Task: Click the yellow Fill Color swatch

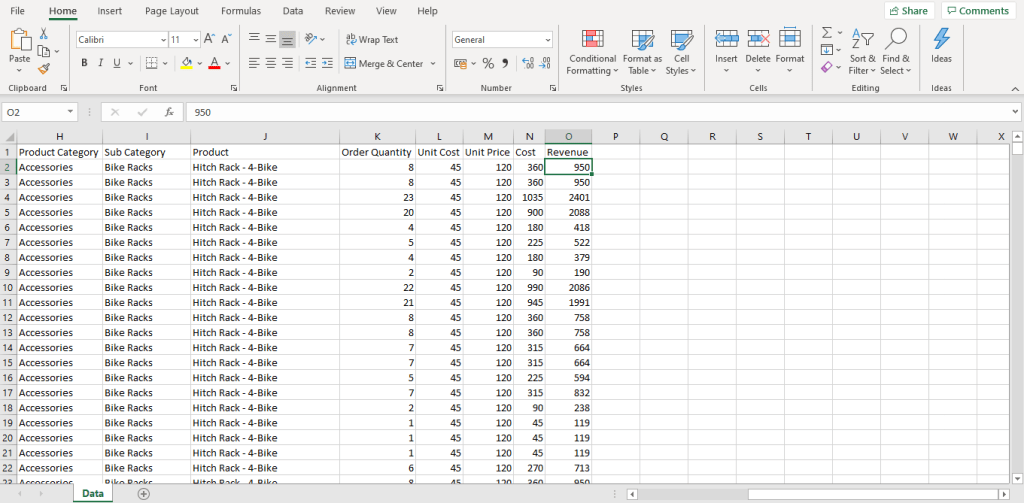Action: (x=186, y=63)
